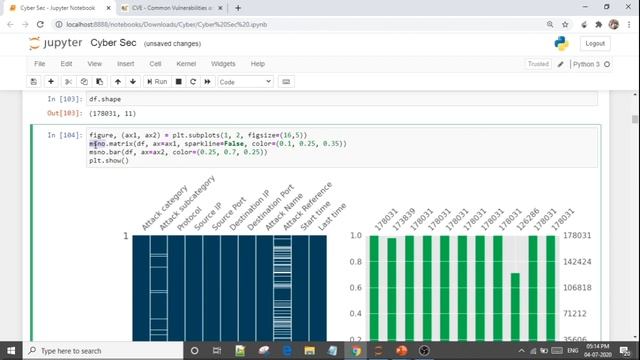Click the Trusted notebook indicator
This screenshot has height=360, width=640.
pos(538,64)
